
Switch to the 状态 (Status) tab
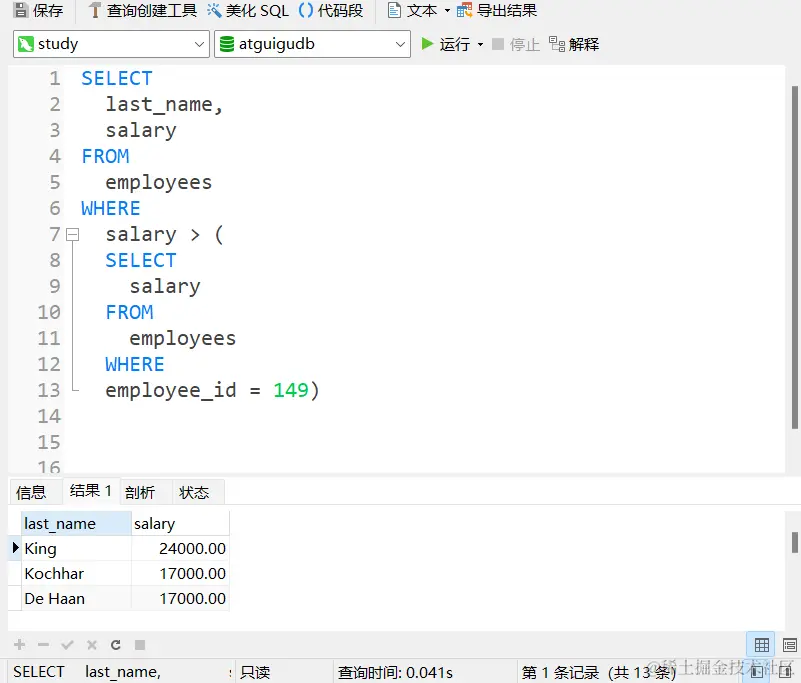[x=195, y=491]
